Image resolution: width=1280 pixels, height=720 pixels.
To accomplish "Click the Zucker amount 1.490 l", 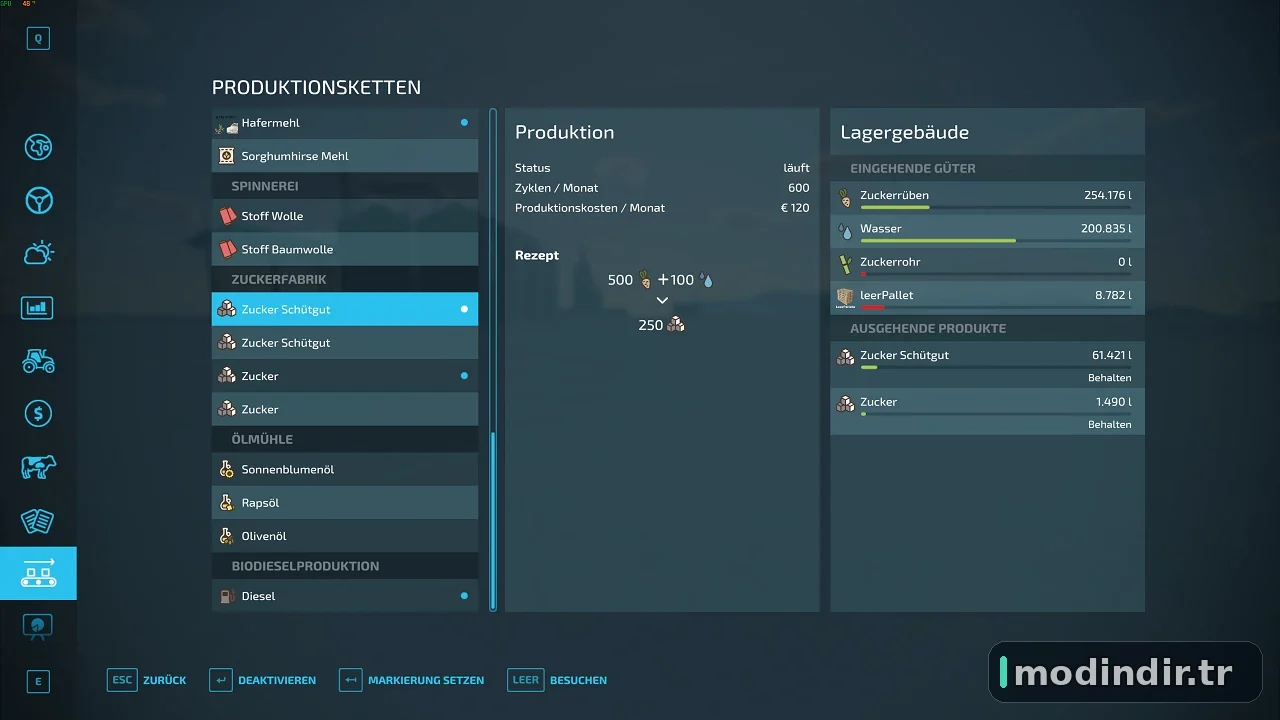I will (1114, 402).
